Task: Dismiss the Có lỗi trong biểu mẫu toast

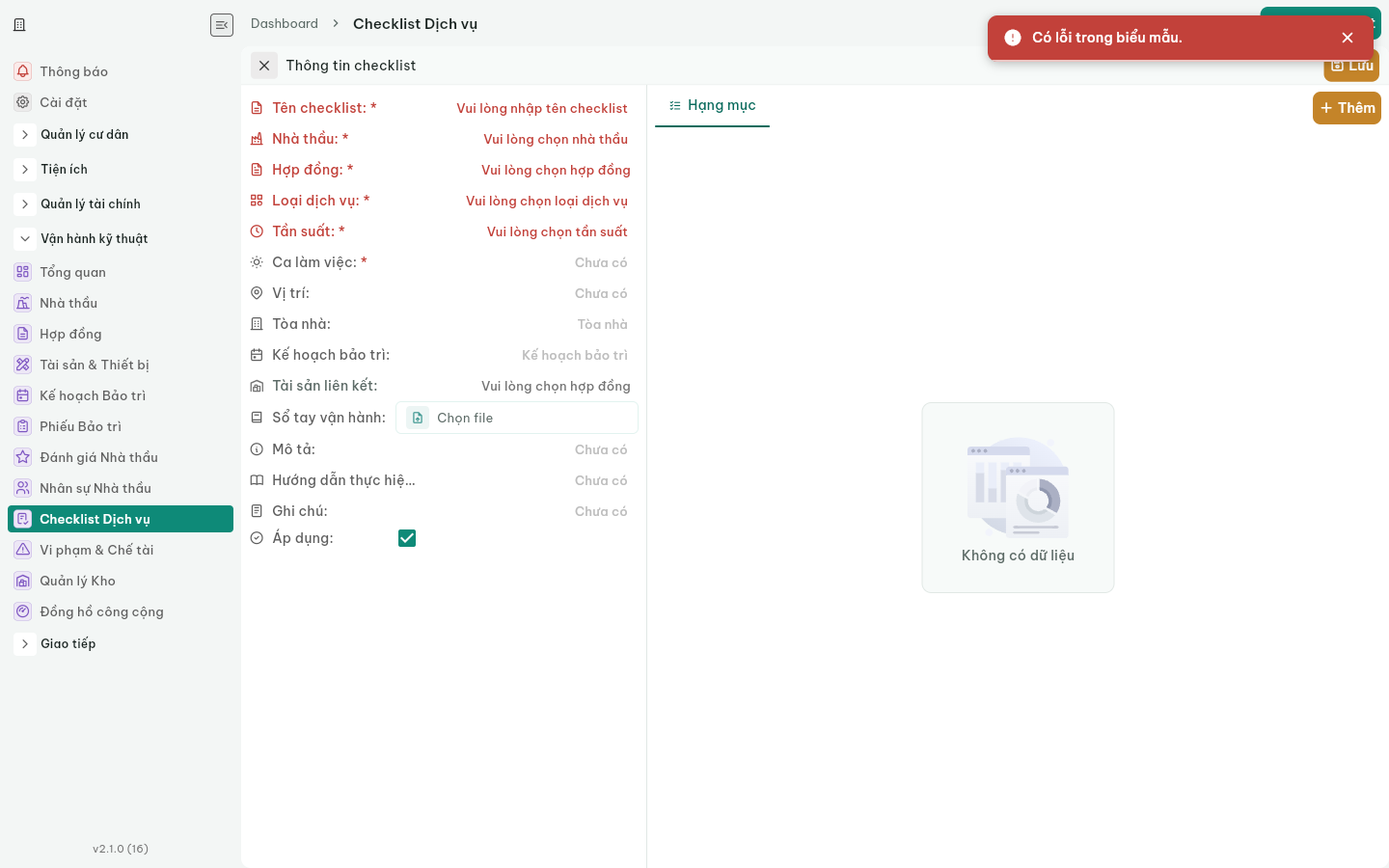Action: click(x=1348, y=38)
